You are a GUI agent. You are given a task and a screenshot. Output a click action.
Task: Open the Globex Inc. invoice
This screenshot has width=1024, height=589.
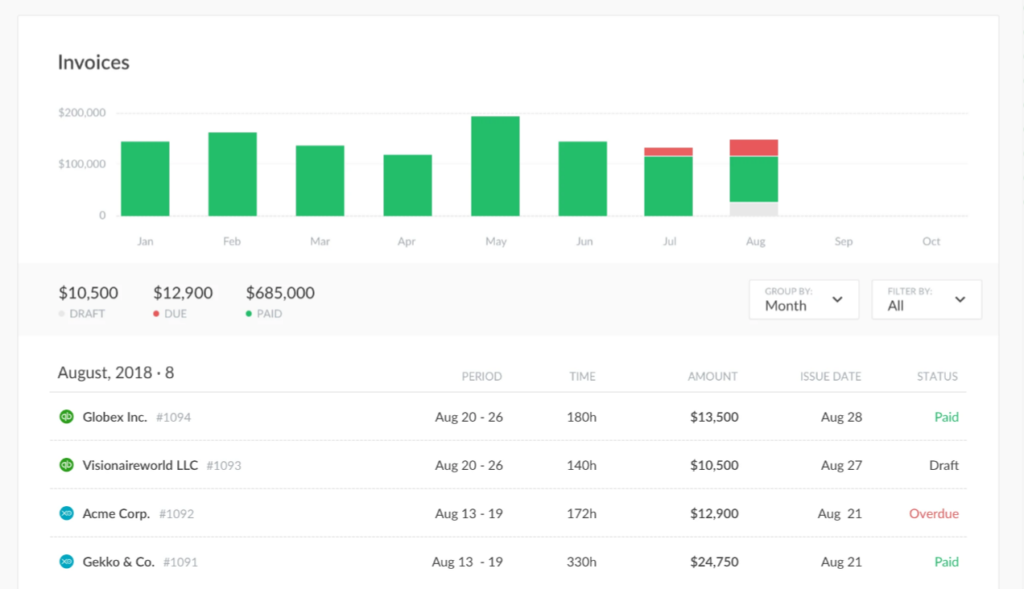(x=114, y=417)
